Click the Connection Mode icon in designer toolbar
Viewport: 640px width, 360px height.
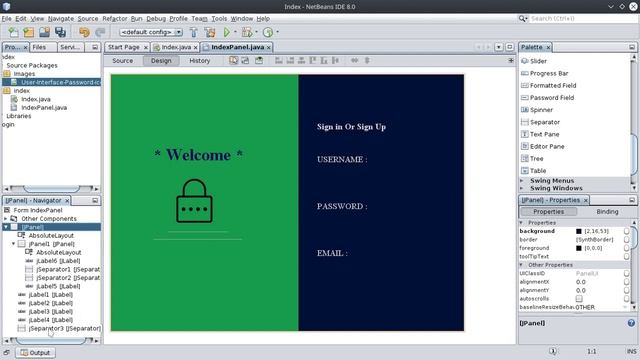(x=245, y=60)
